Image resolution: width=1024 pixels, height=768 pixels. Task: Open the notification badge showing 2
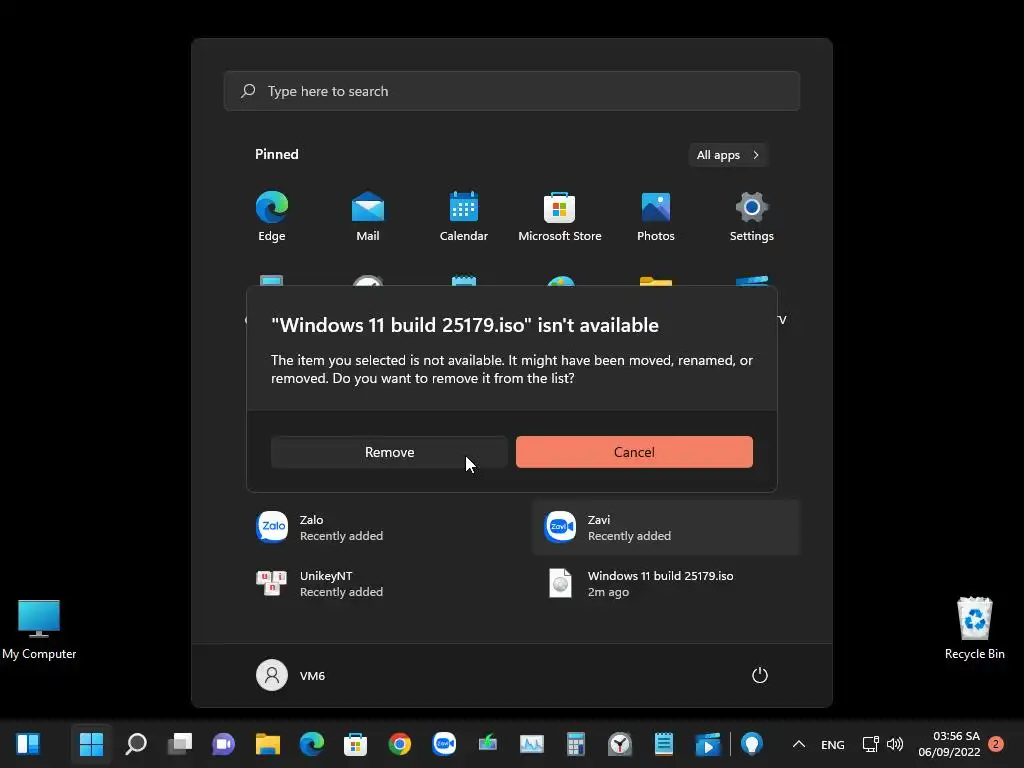[x=996, y=744]
